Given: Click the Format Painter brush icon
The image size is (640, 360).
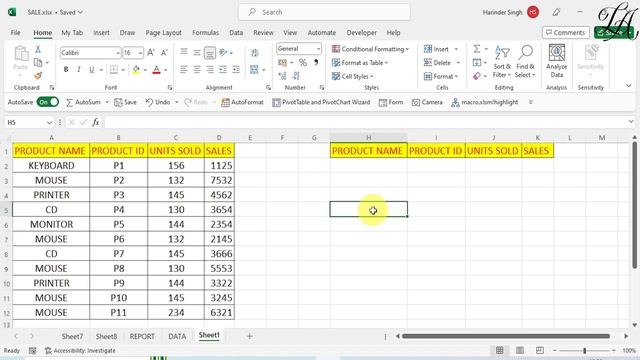Looking at the screenshot, I should click(x=38, y=76).
